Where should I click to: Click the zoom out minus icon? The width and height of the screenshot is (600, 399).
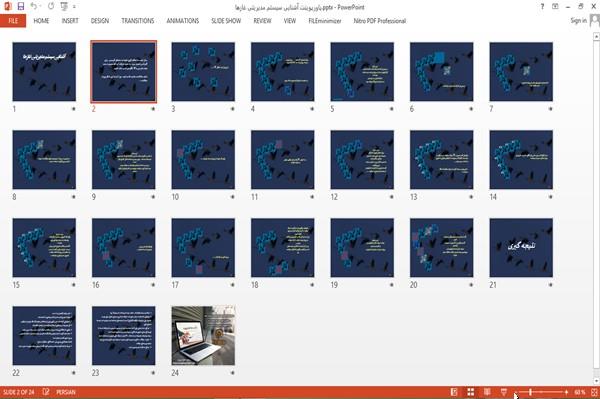point(516,392)
